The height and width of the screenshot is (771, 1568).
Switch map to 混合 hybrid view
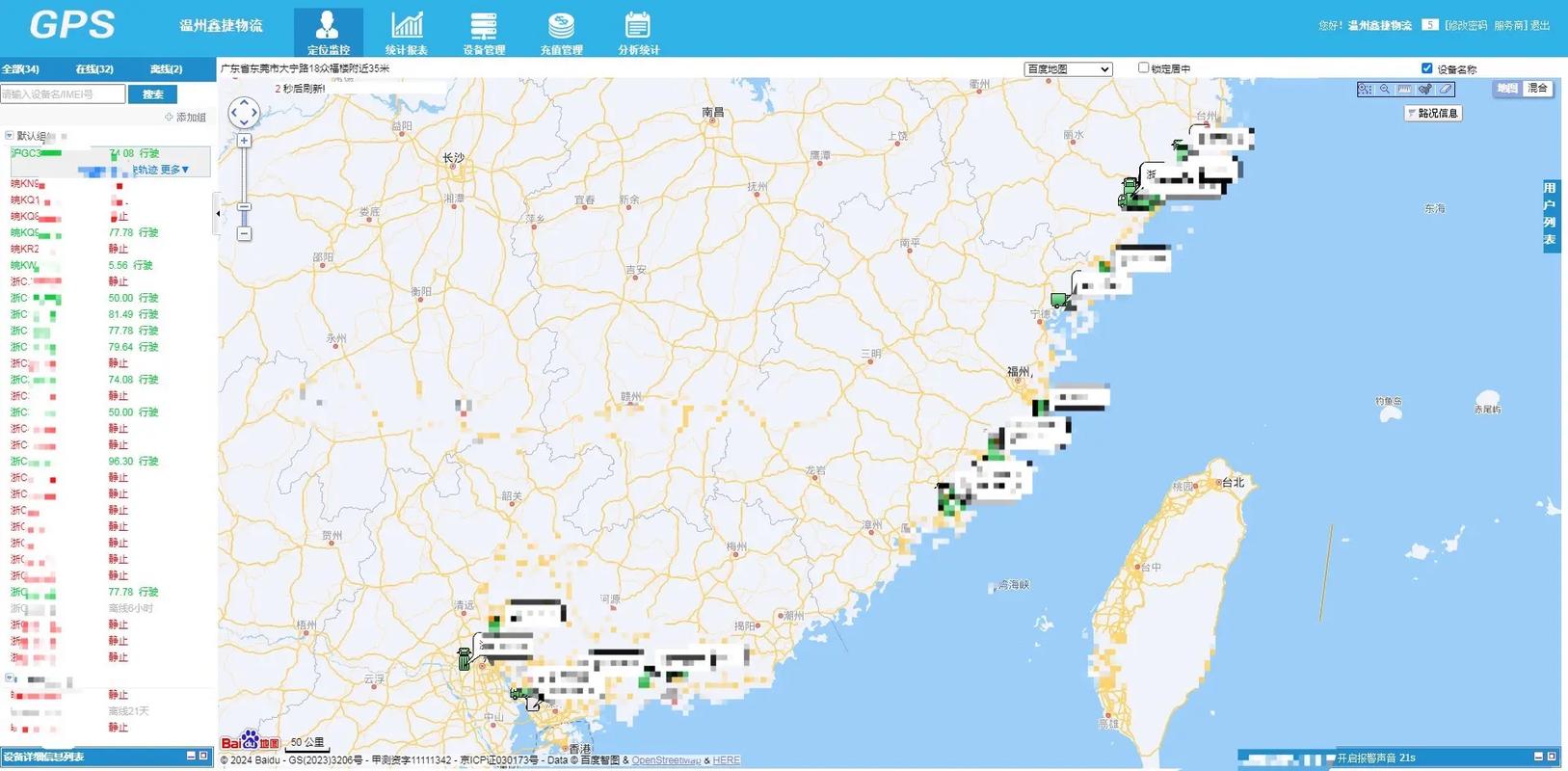coord(1537,89)
